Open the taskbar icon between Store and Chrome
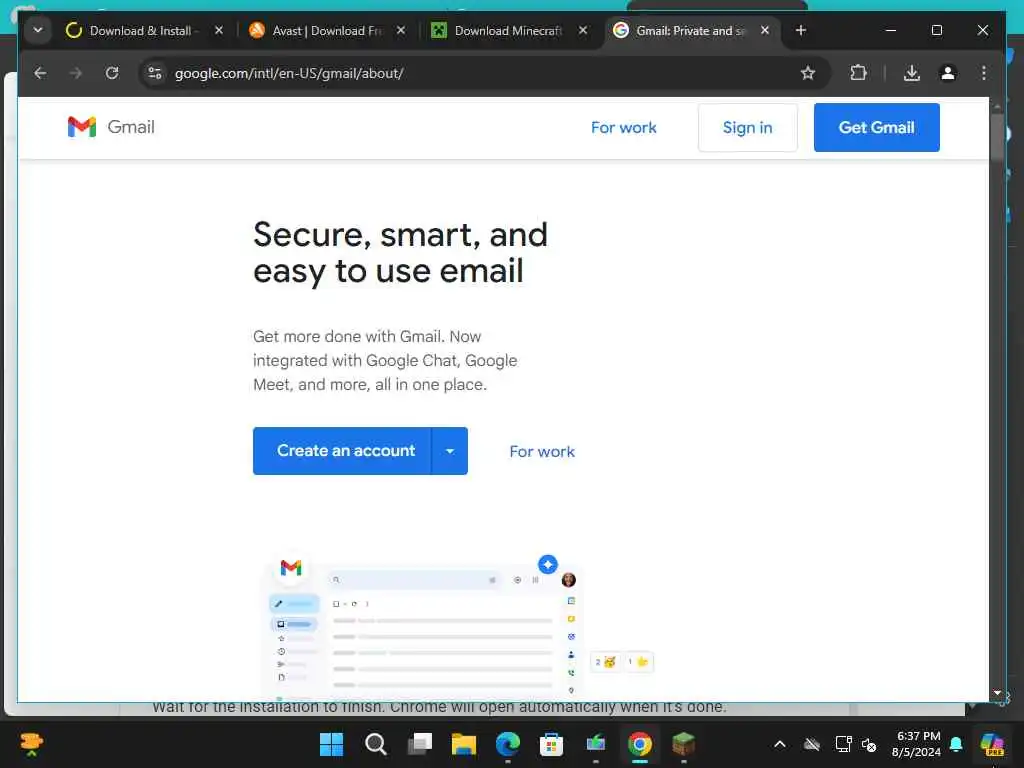The height and width of the screenshot is (768, 1024). point(596,744)
